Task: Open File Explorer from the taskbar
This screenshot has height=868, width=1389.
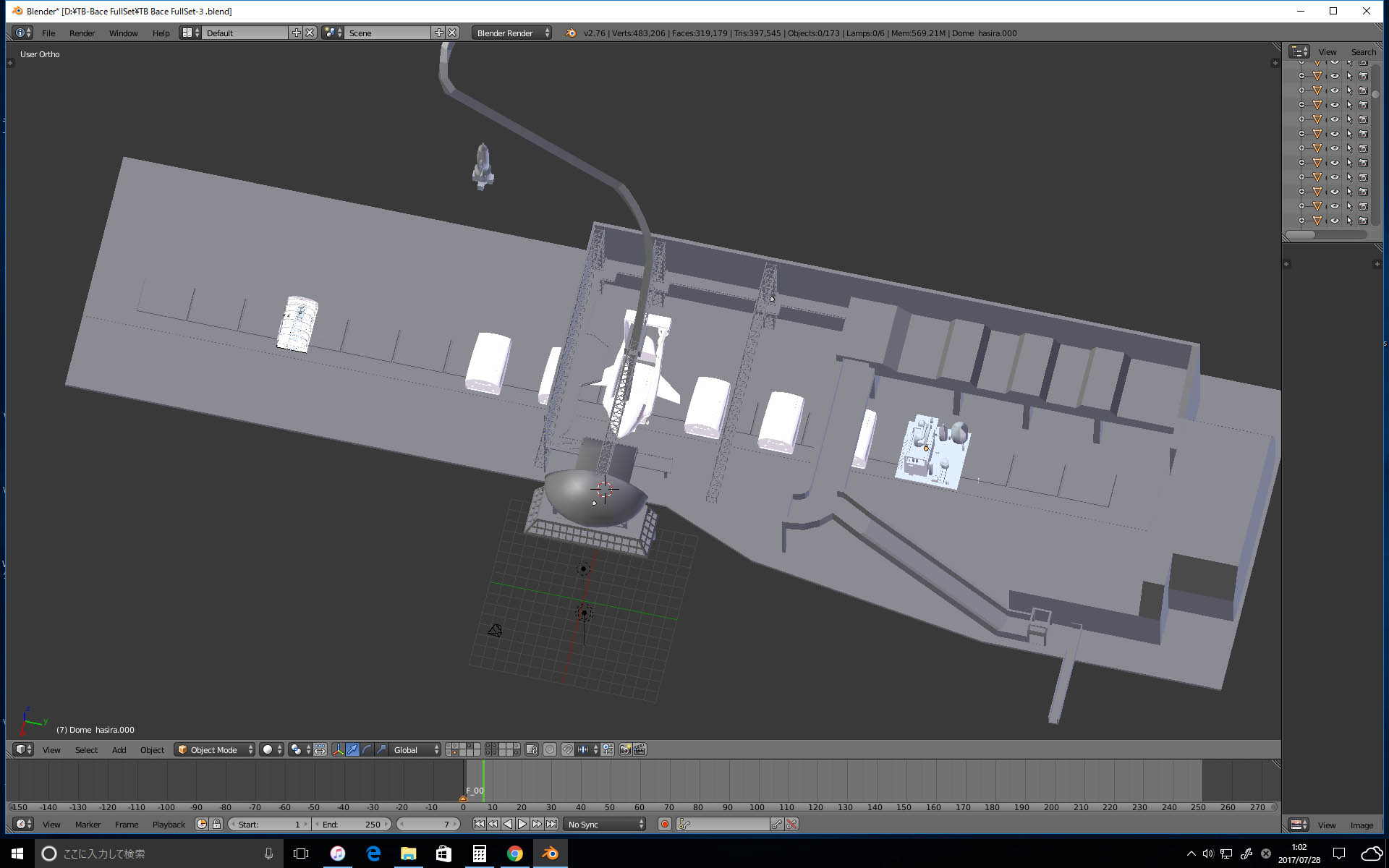Action: 408,854
